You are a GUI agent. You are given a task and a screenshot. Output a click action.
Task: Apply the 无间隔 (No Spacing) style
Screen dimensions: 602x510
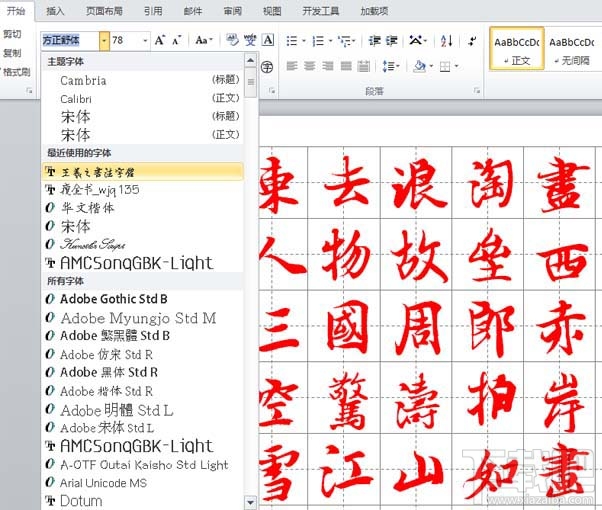point(572,49)
